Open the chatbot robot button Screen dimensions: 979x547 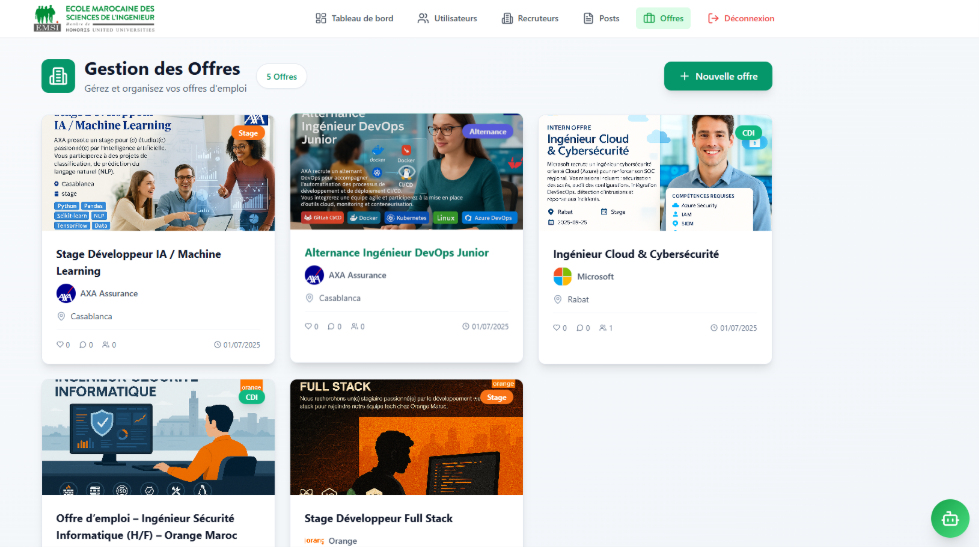point(950,518)
